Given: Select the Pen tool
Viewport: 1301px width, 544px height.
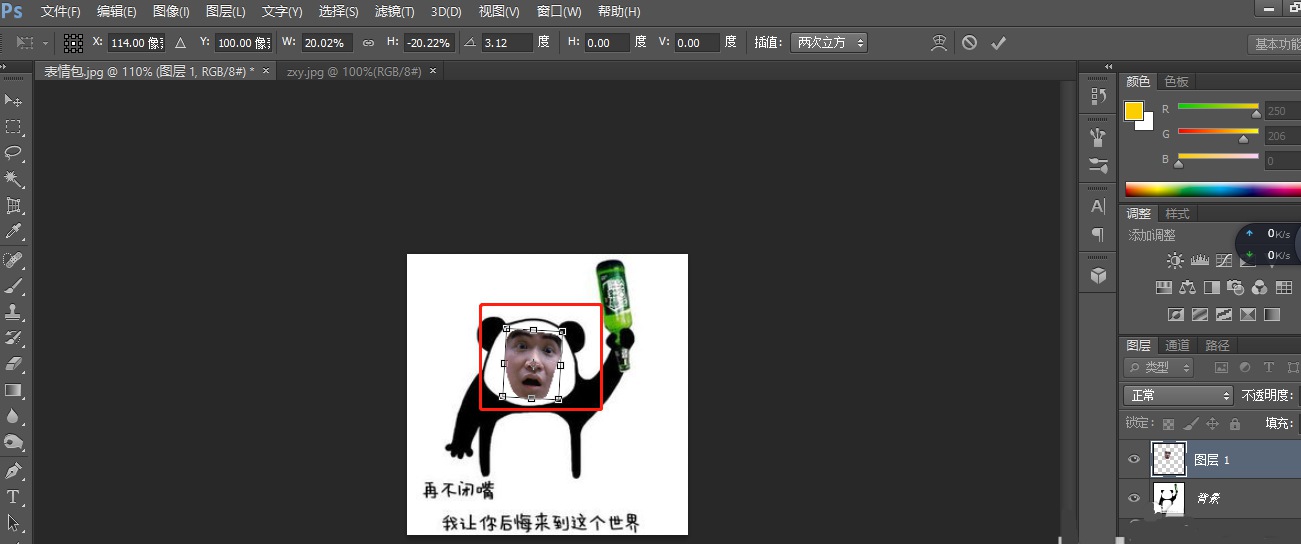Looking at the screenshot, I should (14, 470).
